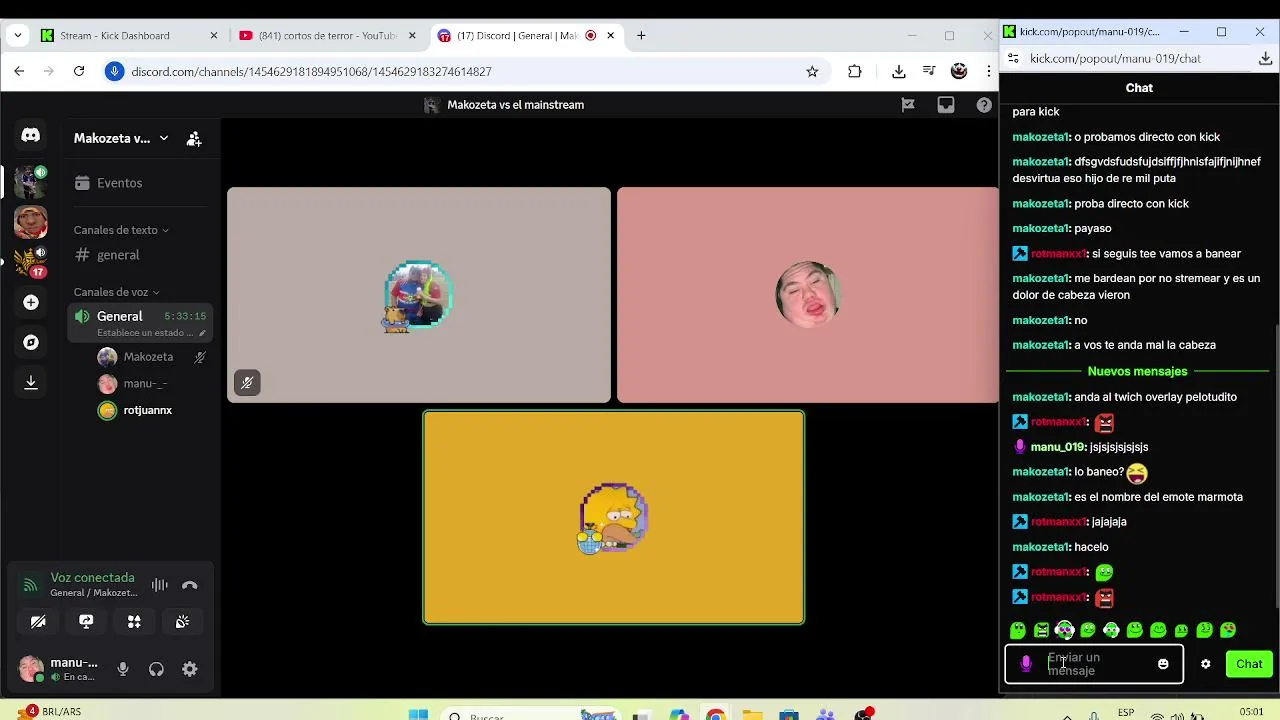Expand the Makozeta server name dropdown
Screen dimensions: 1280x720
[x=121, y=138]
